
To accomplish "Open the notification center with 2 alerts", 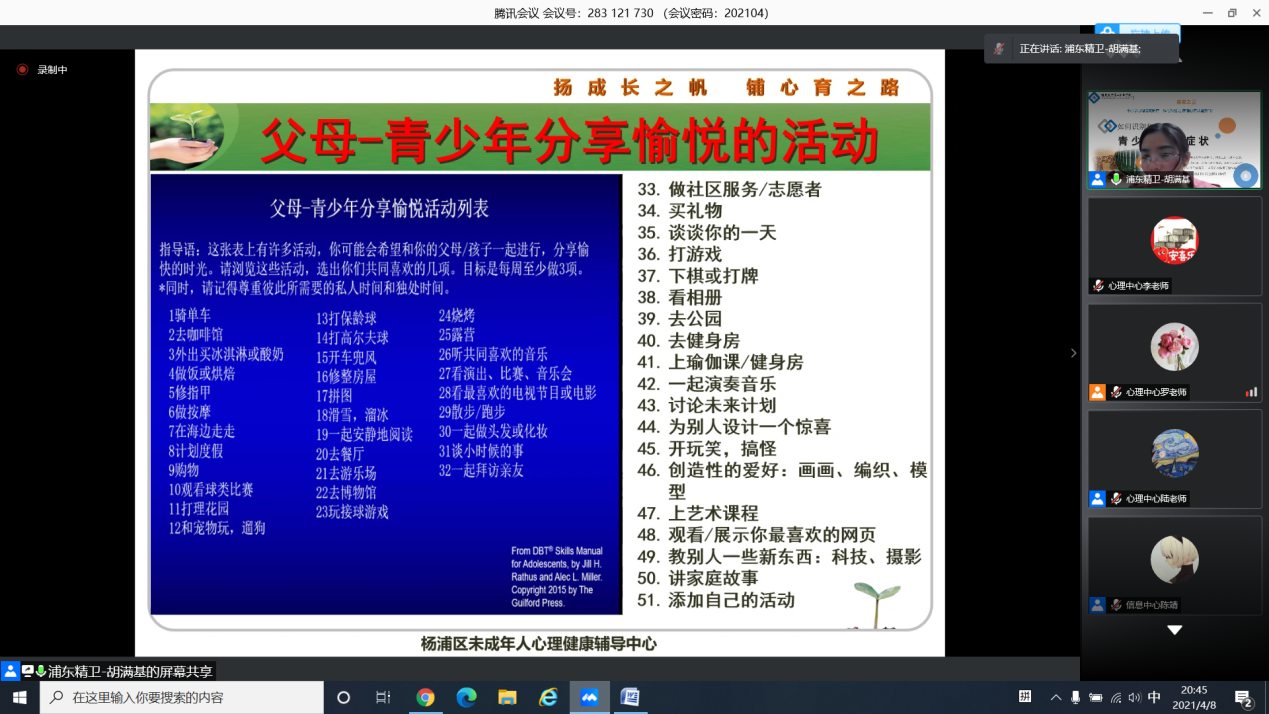I will coord(1243,698).
